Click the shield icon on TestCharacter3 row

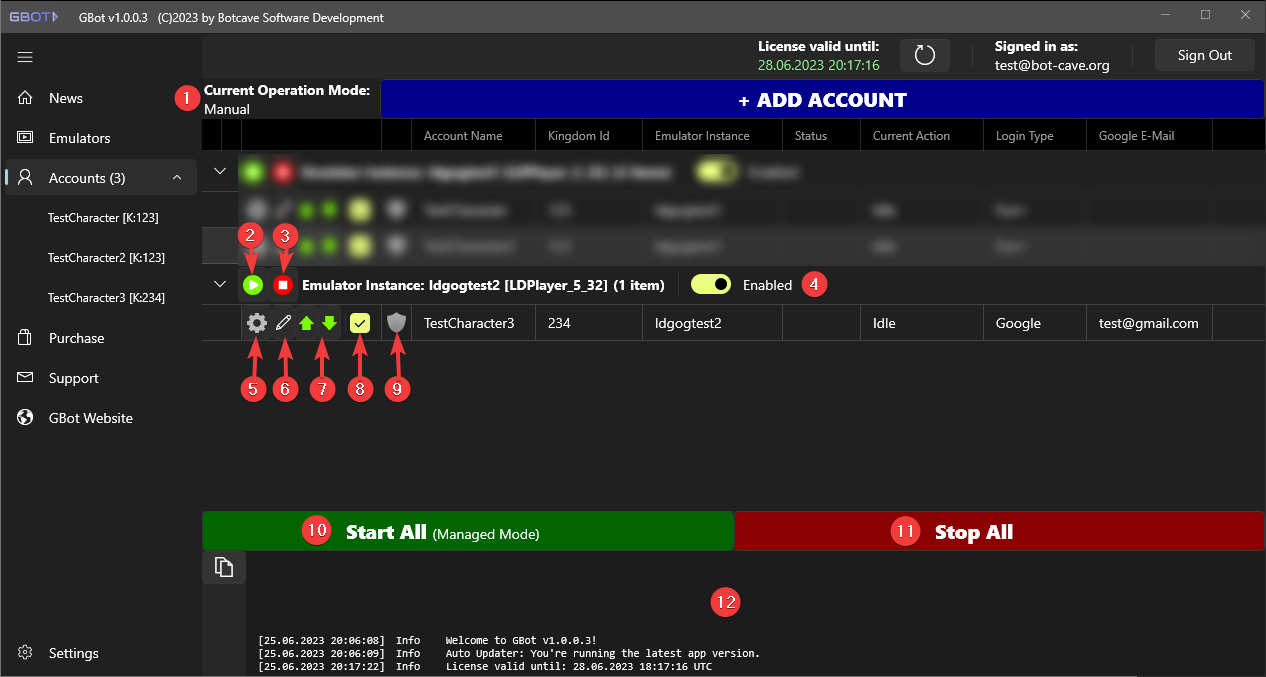click(x=397, y=323)
